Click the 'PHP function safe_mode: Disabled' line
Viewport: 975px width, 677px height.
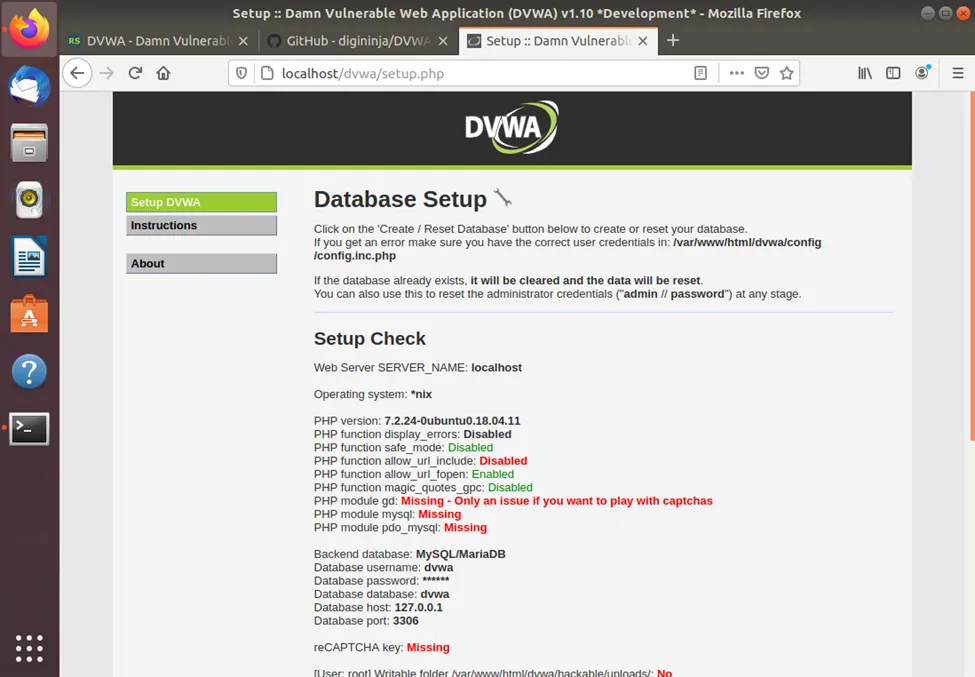click(404, 448)
